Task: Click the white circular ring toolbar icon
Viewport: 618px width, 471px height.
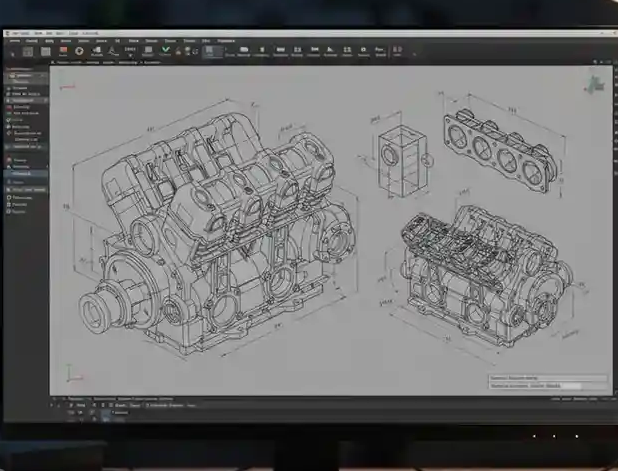Action: coord(79,50)
